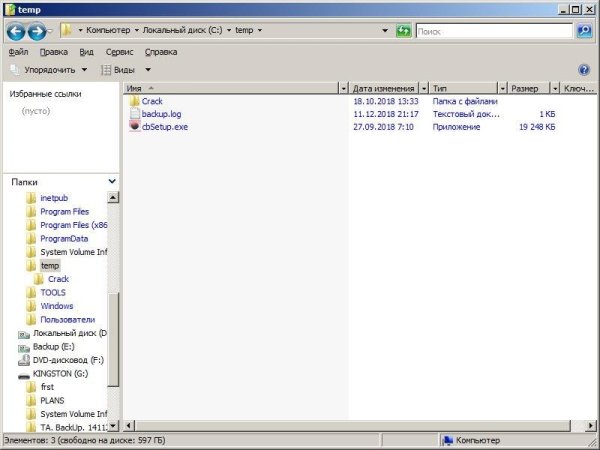Screen dimensions: 600x450
Task: Click the Back navigation arrow button
Action: point(14,31)
